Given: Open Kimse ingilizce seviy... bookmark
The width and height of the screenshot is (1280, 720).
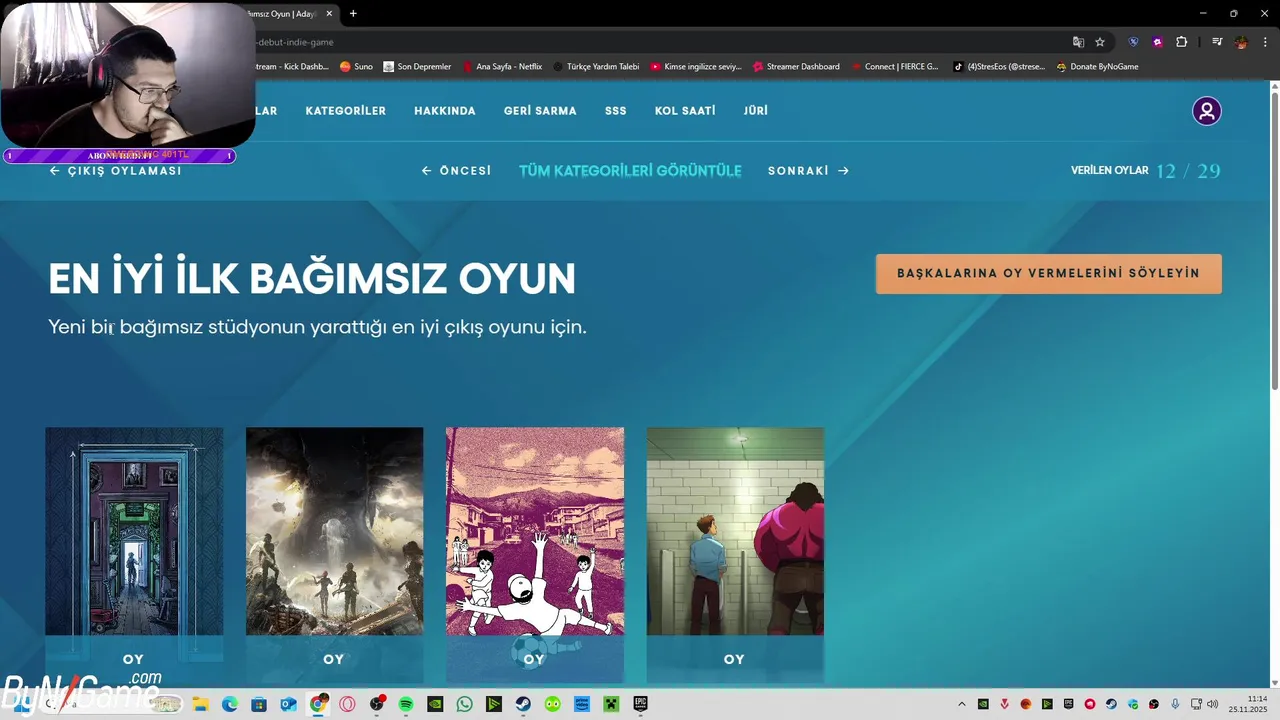Looking at the screenshot, I should [696, 67].
